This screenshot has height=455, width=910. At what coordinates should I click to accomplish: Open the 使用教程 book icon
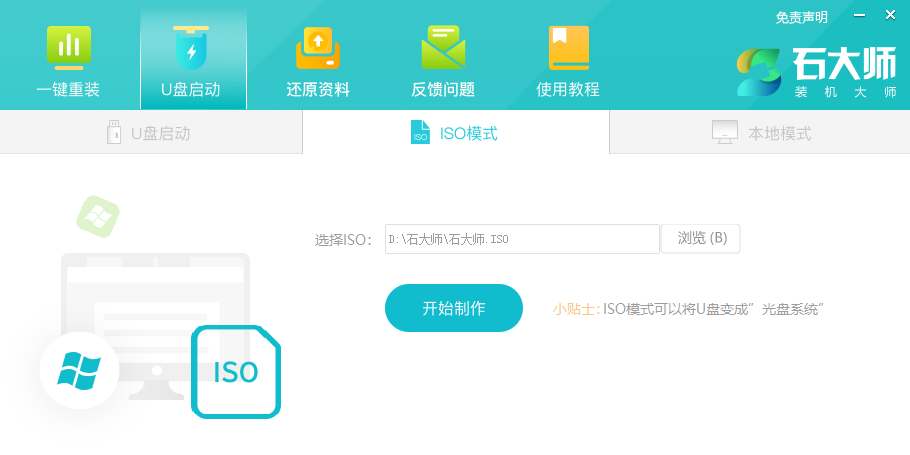pyautogui.click(x=568, y=48)
